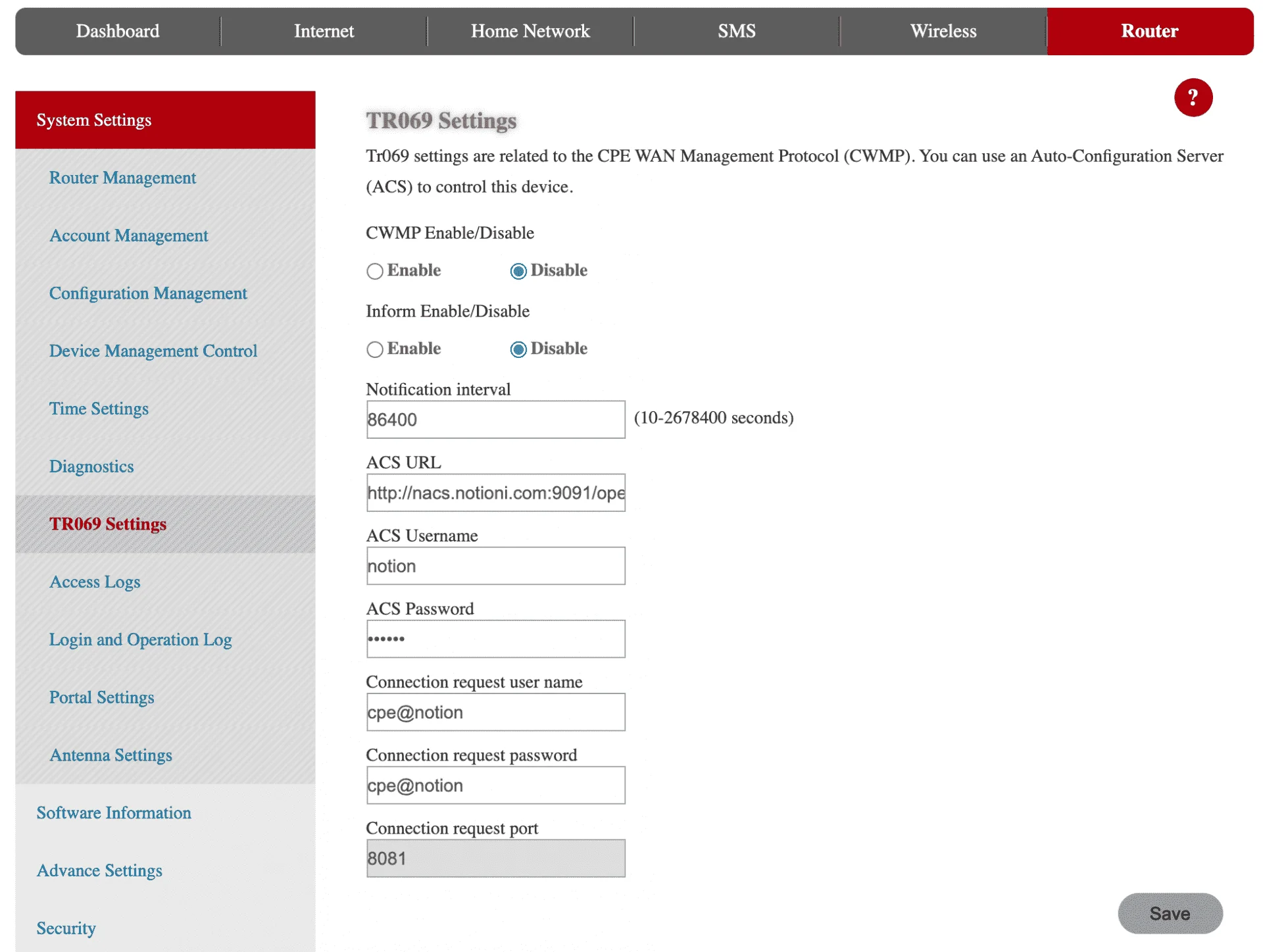Expand the Software Information section
Screen dimensions: 1263x952
pyautogui.click(x=165, y=813)
